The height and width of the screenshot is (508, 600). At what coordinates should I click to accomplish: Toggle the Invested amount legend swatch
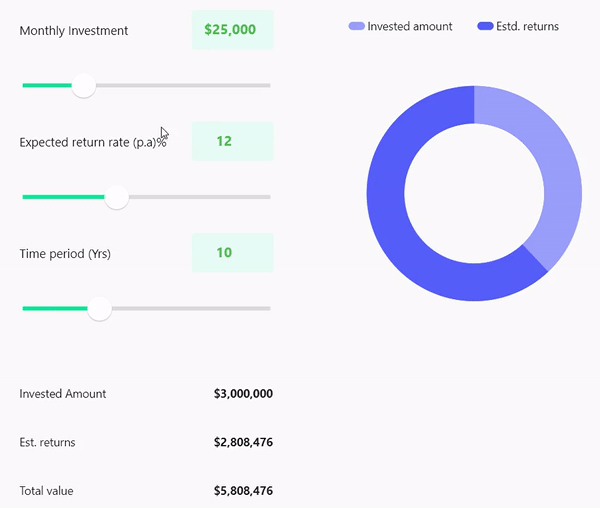click(x=356, y=26)
